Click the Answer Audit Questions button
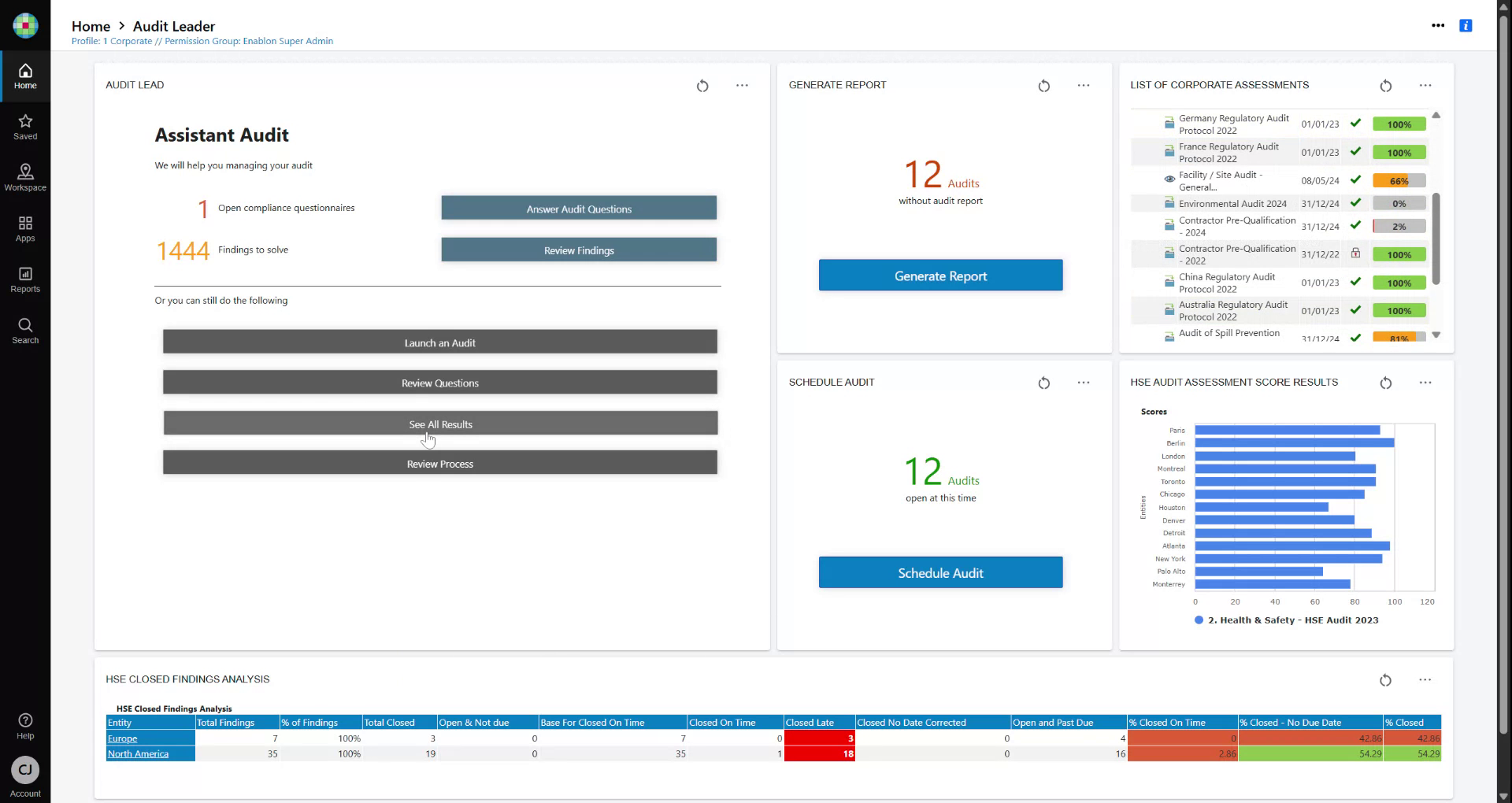 coord(579,208)
